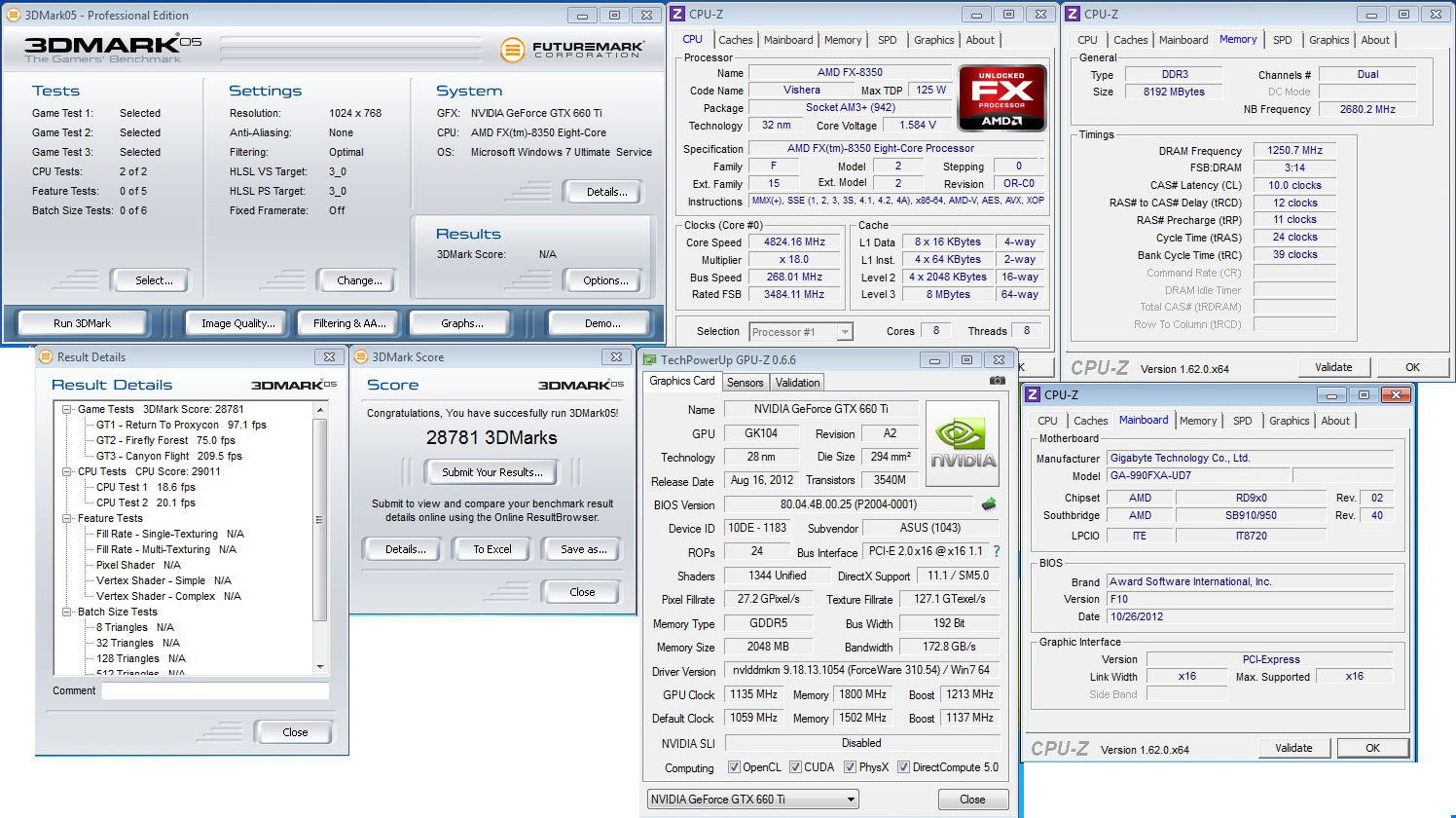Select the Graphics Card tab in GPU-Z
Image resolution: width=1456 pixels, height=818 pixels.
682,381
